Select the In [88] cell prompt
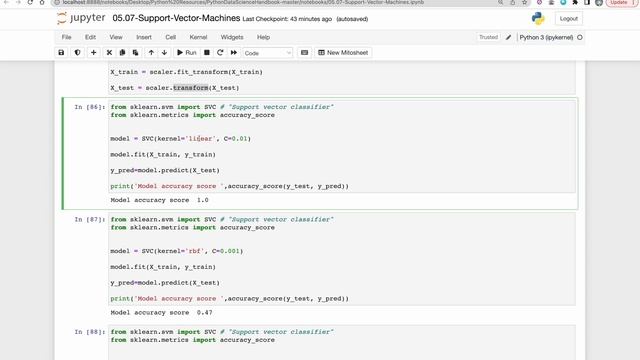Screen dimensions: 640x360 [89, 332]
